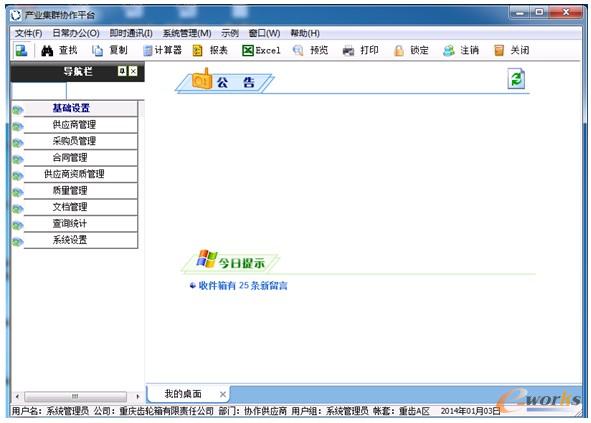Open the 系统管理(M) menu
The image size is (591, 423).
pos(187,33)
